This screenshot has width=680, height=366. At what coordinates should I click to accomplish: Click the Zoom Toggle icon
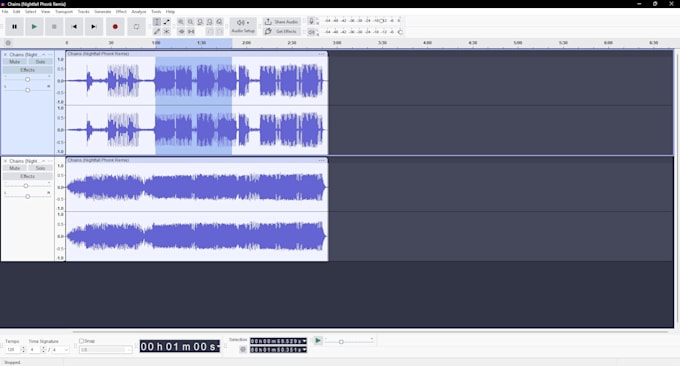pos(219,22)
